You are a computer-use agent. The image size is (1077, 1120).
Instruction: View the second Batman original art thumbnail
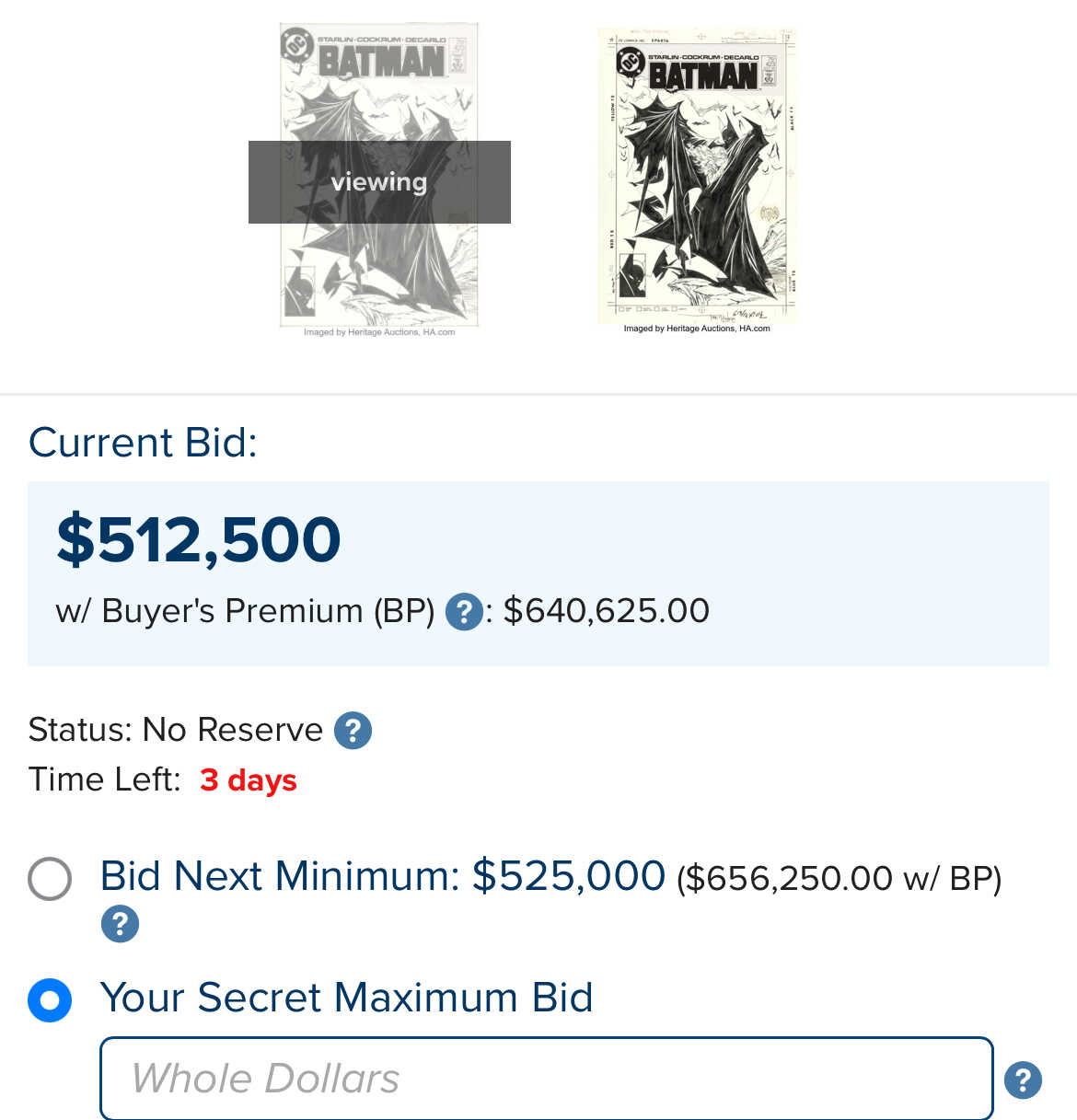coord(697,175)
